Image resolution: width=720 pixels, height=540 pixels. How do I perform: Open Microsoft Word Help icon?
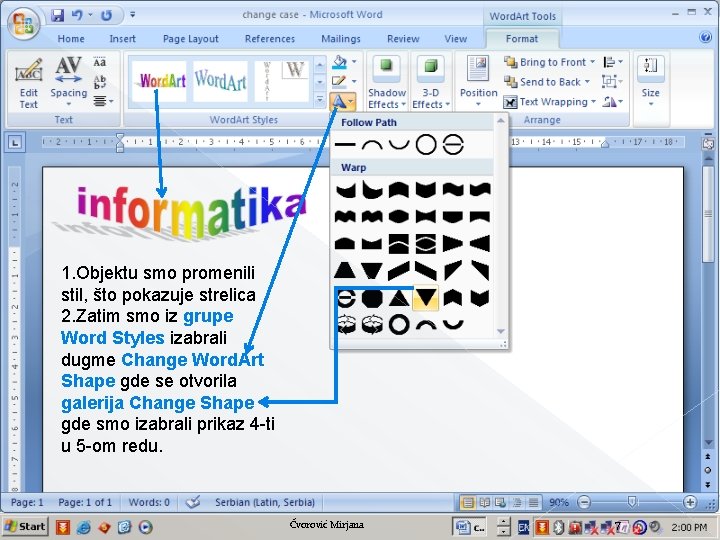click(x=705, y=37)
